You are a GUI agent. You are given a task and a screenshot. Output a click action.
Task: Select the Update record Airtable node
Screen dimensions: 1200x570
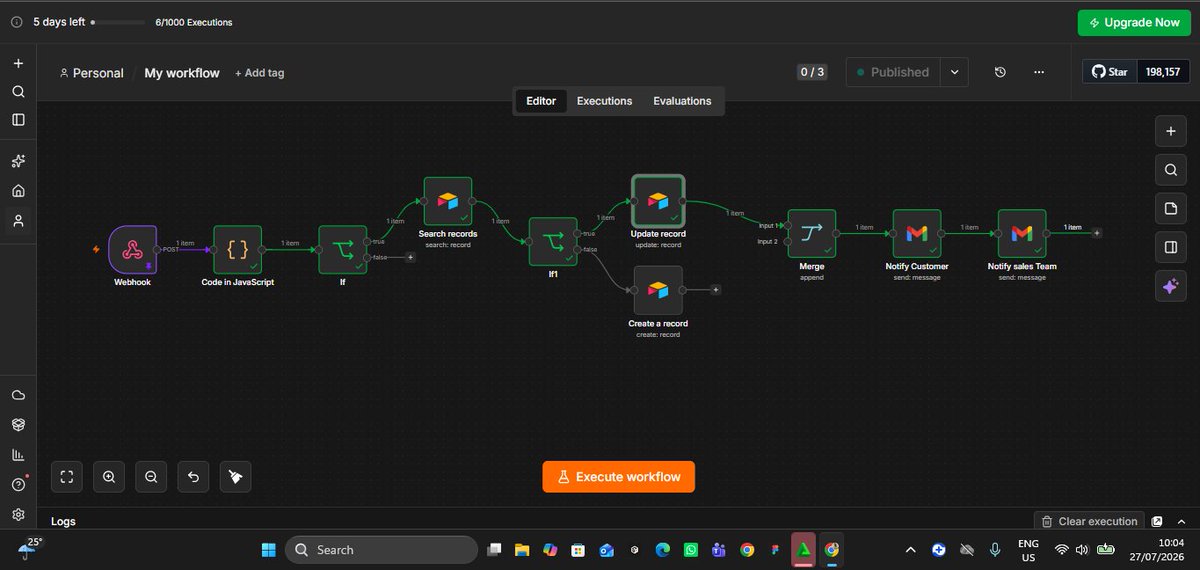pos(658,201)
